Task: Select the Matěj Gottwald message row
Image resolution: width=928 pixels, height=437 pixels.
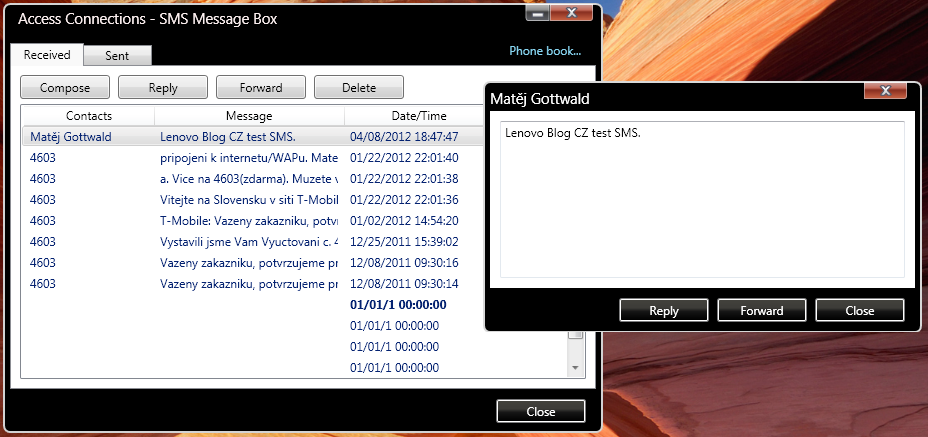Action: click(x=70, y=137)
